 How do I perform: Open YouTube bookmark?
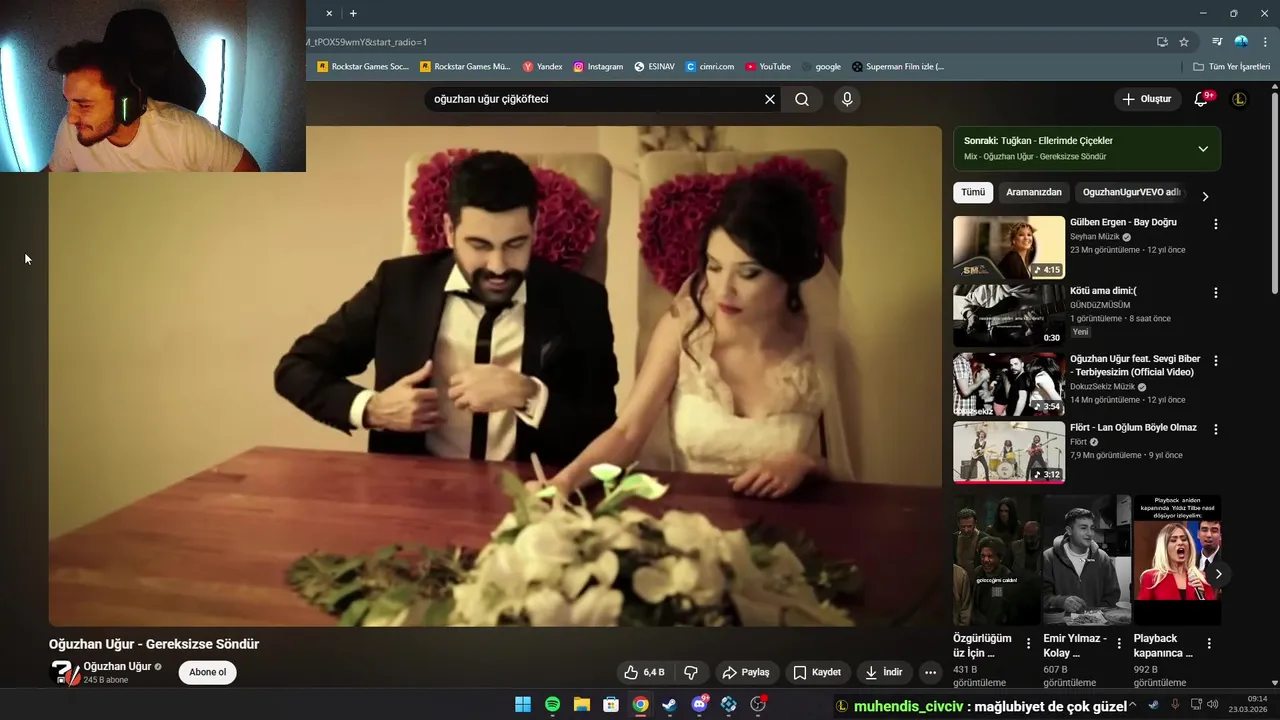pyautogui.click(x=768, y=67)
